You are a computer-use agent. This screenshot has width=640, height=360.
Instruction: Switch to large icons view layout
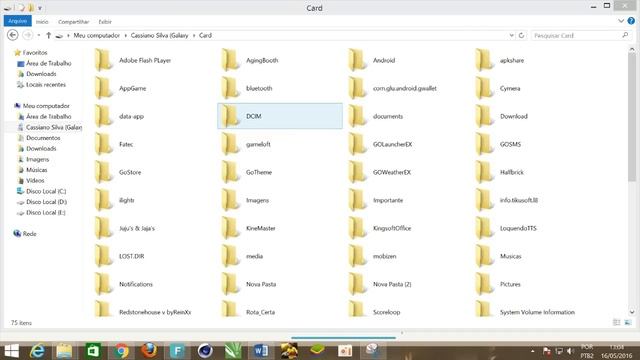click(x=628, y=322)
